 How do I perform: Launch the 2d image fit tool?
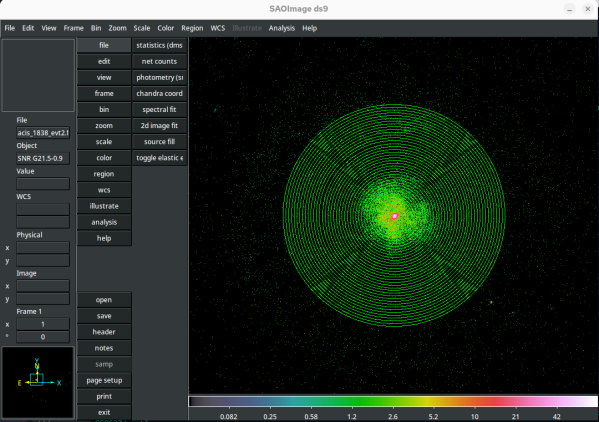click(x=159, y=126)
